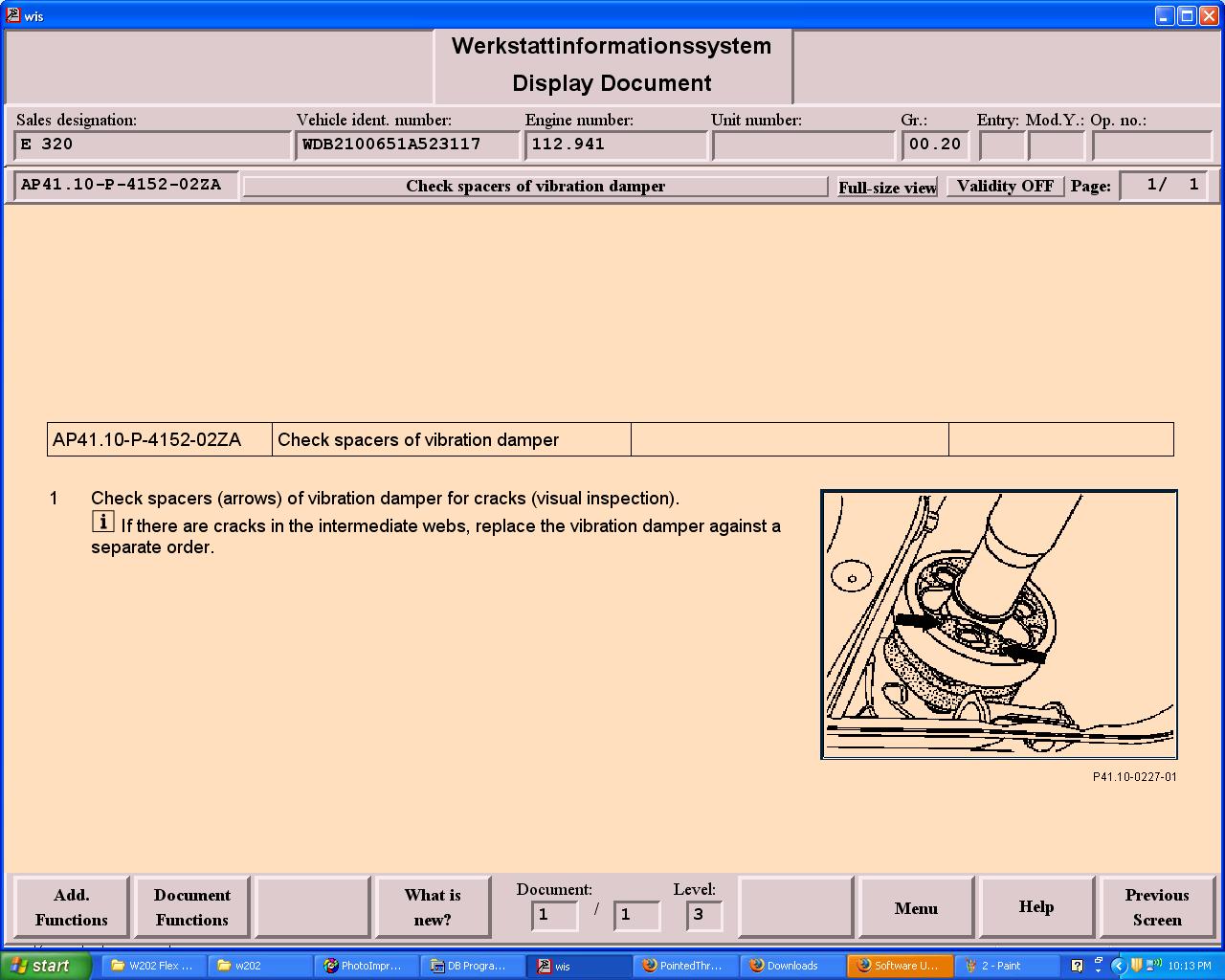1225x980 pixels.
Task: Click the info icon beside the crack note
Action: coord(103,522)
